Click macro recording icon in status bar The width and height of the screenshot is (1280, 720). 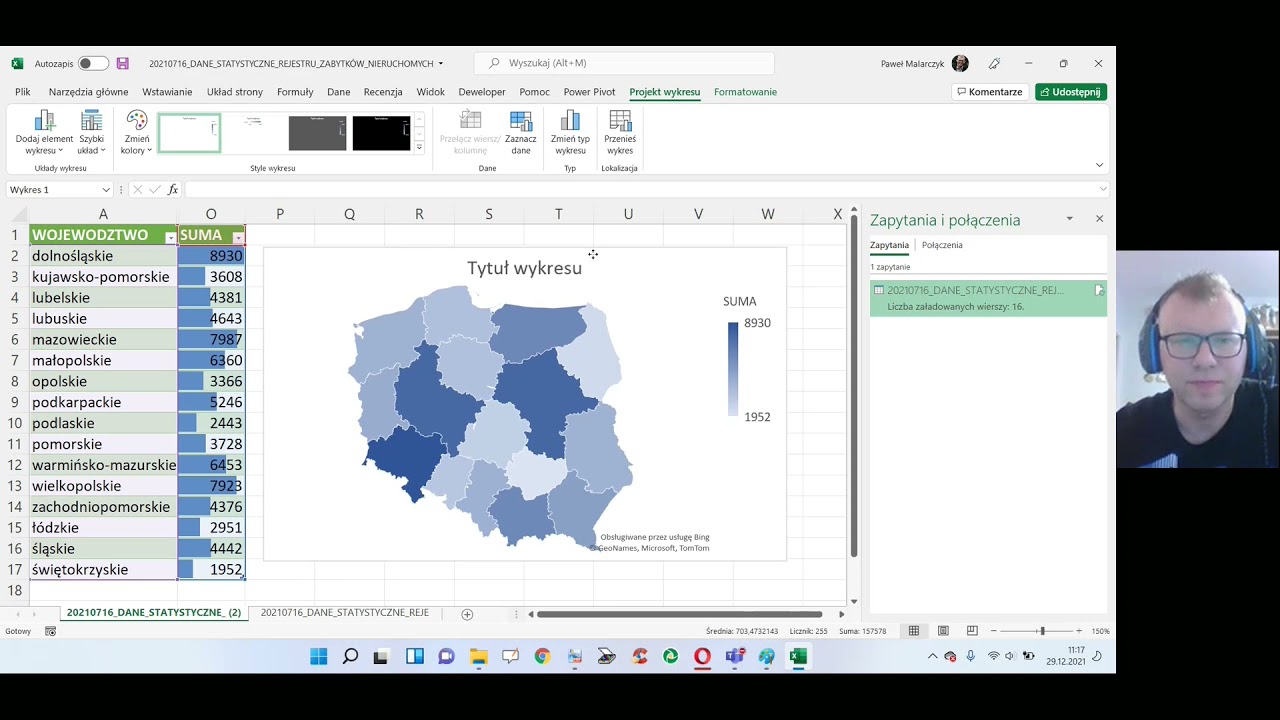click(50, 631)
